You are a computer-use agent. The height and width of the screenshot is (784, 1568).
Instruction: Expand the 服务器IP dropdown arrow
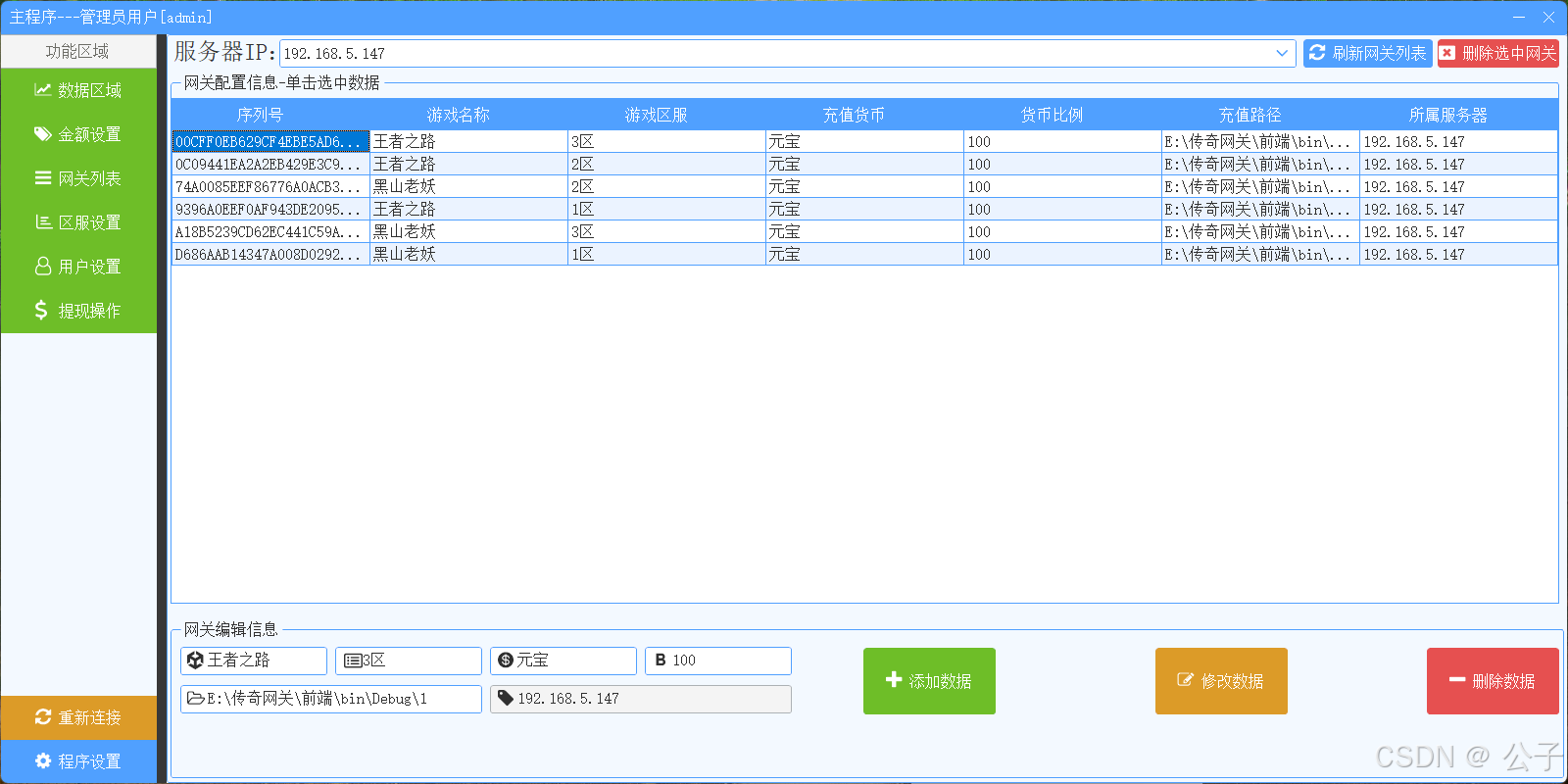coord(1282,54)
